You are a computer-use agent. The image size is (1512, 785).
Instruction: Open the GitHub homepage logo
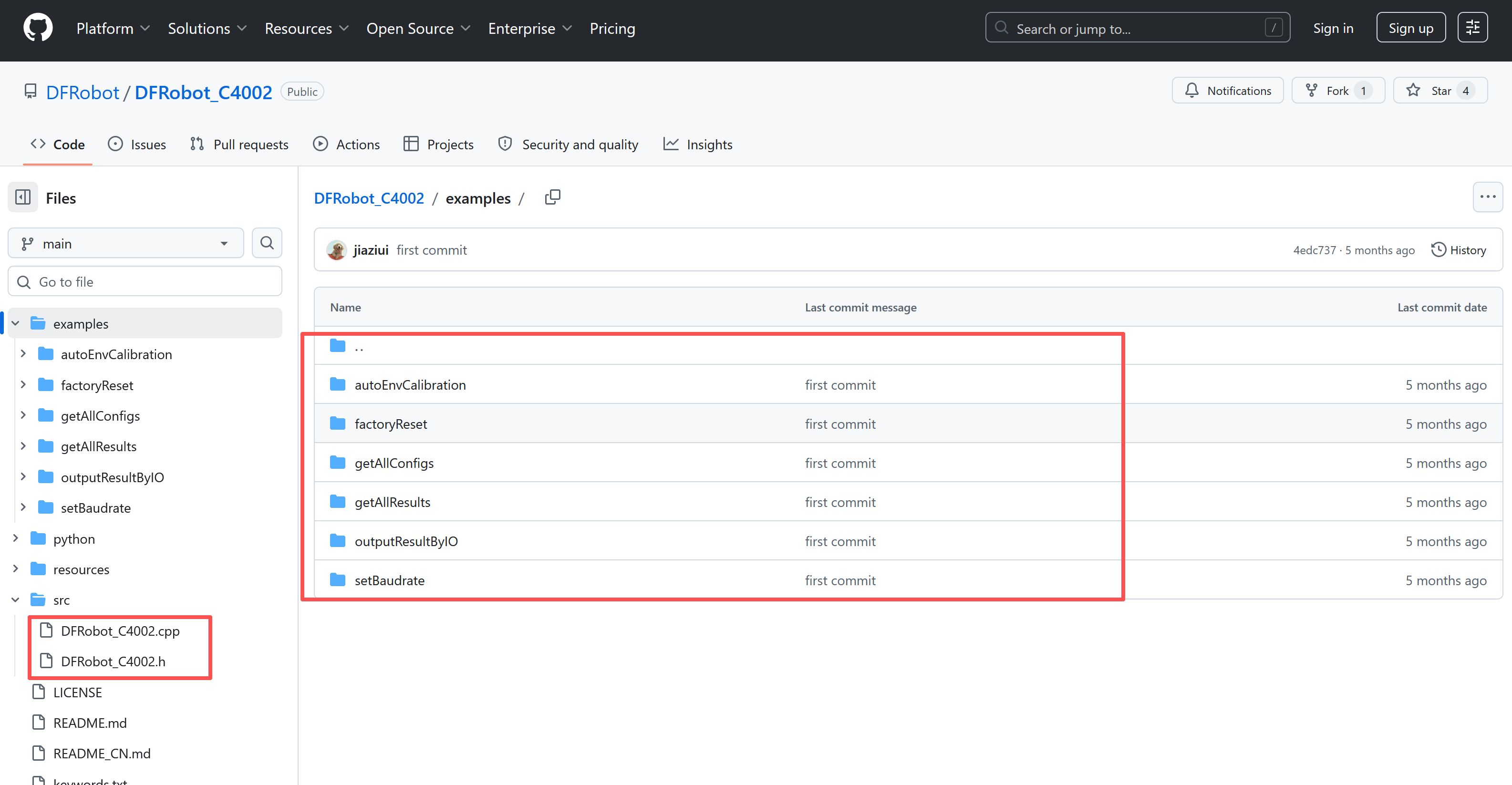tap(38, 28)
